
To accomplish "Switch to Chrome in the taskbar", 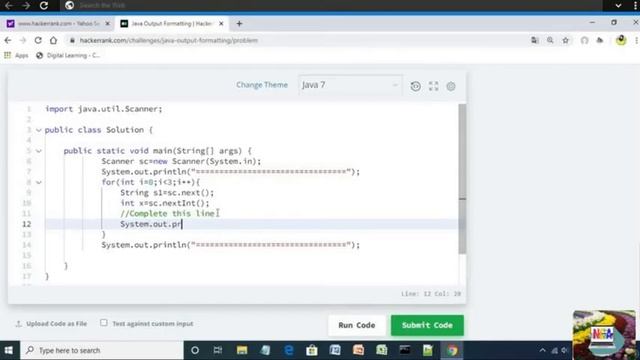I will click(452, 350).
